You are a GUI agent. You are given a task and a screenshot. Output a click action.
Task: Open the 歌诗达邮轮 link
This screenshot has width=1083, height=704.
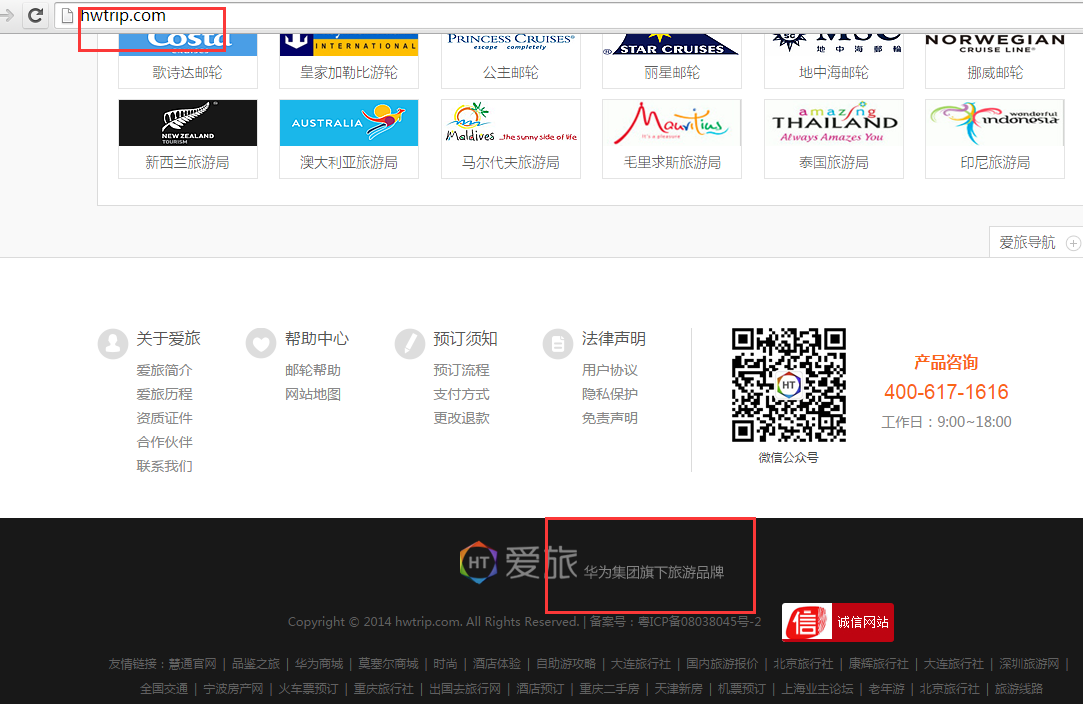(187, 73)
